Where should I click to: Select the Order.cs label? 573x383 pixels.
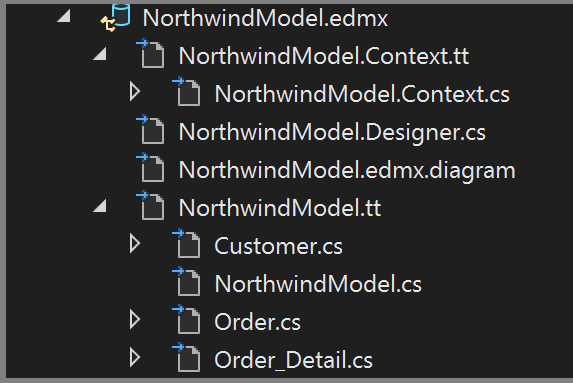(x=258, y=322)
